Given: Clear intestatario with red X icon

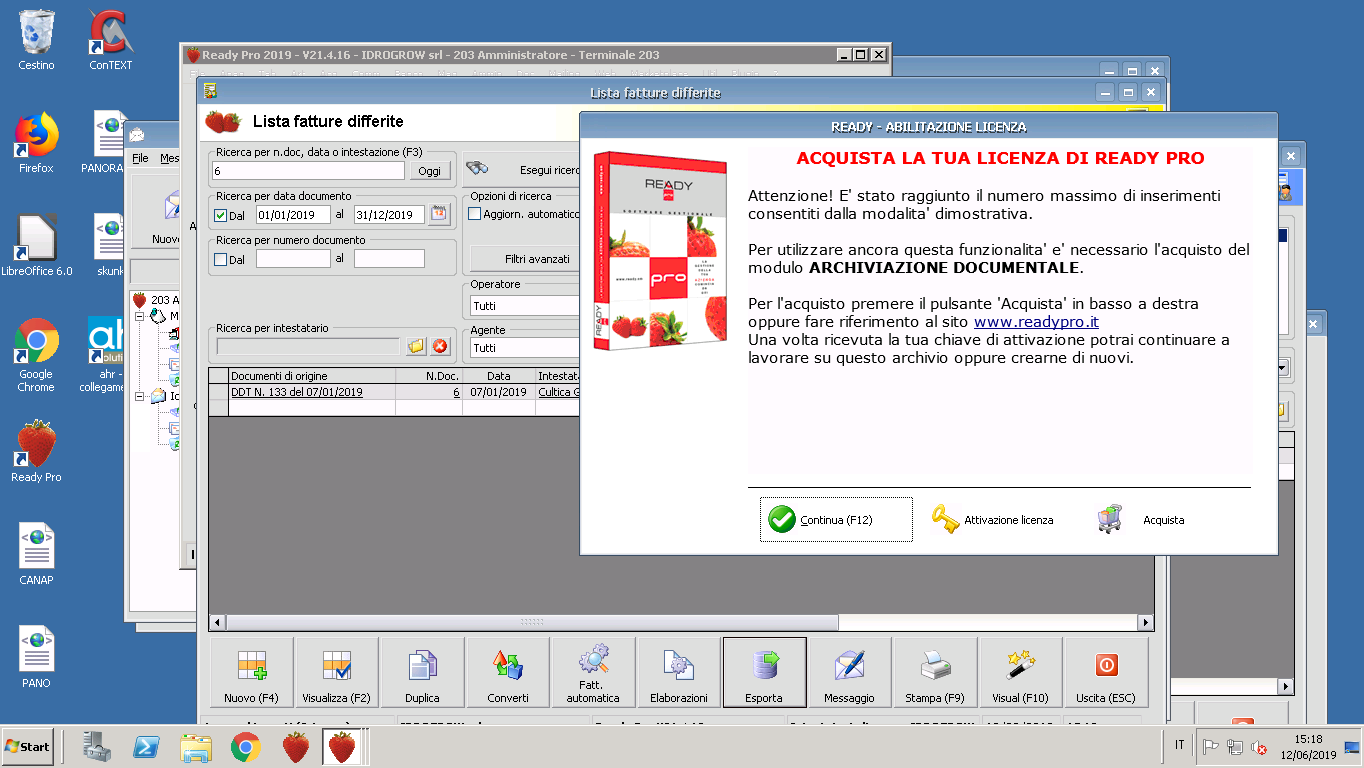Looking at the screenshot, I should point(439,347).
